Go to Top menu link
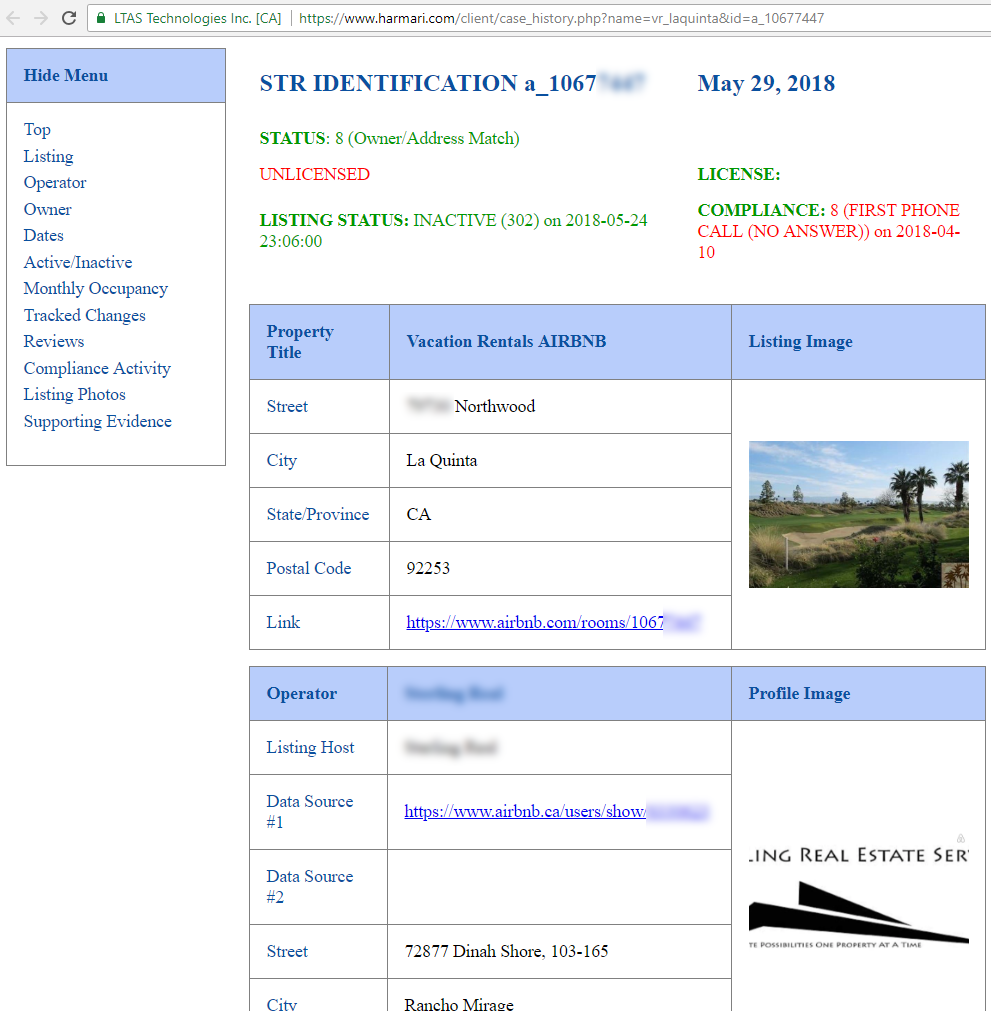This screenshot has height=1011, width=991. [x=37, y=130]
